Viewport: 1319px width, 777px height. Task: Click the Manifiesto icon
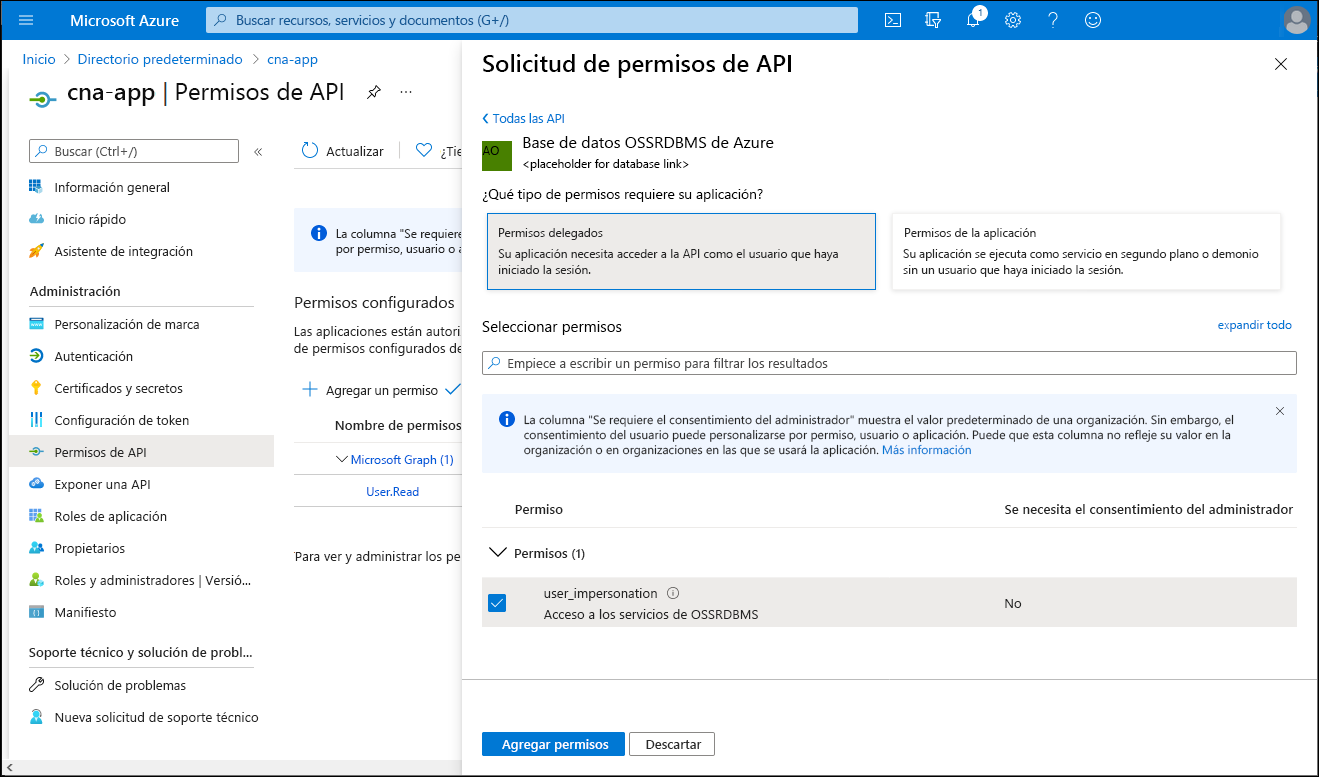(36, 612)
